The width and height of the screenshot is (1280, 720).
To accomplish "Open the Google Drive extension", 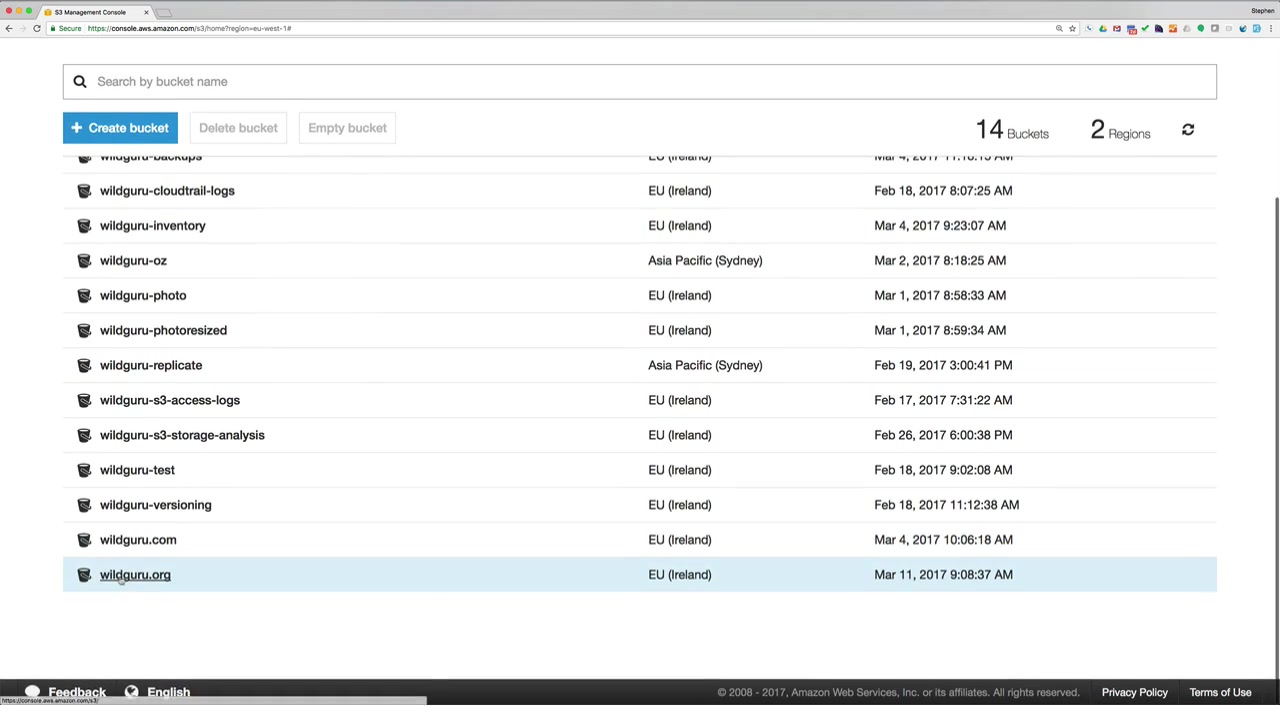I will [1103, 28].
